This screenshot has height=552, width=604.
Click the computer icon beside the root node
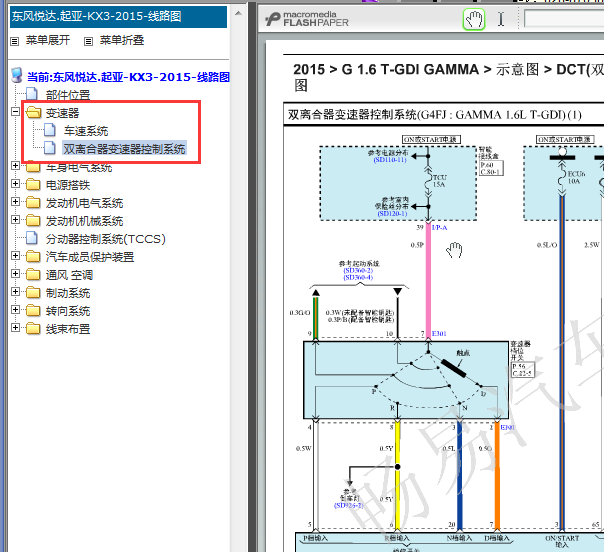click(x=17, y=75)
